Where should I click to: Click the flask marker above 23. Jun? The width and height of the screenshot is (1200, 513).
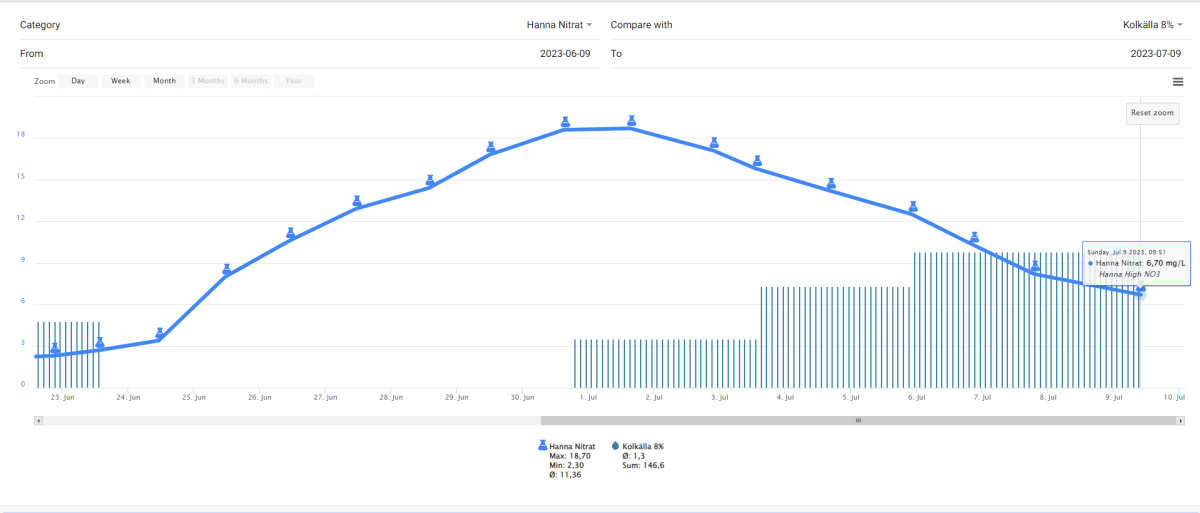coord(55,348)
